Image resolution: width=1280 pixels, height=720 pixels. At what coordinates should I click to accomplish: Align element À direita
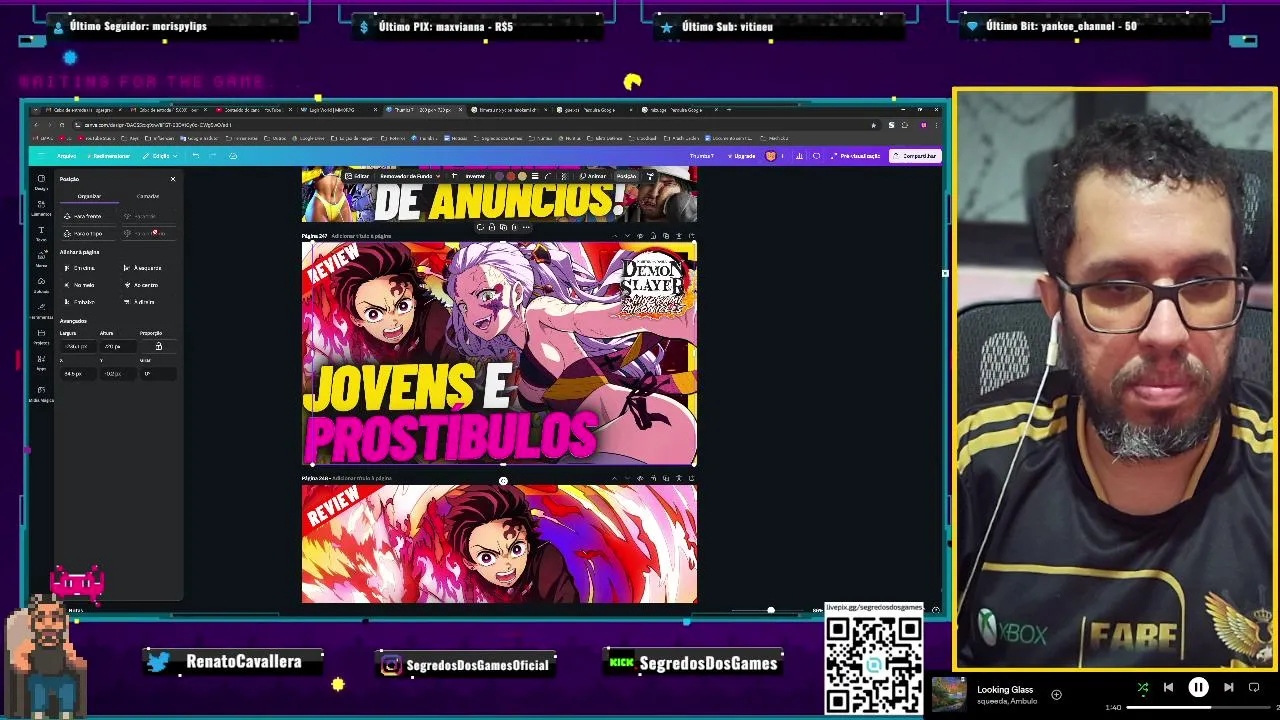140,302
